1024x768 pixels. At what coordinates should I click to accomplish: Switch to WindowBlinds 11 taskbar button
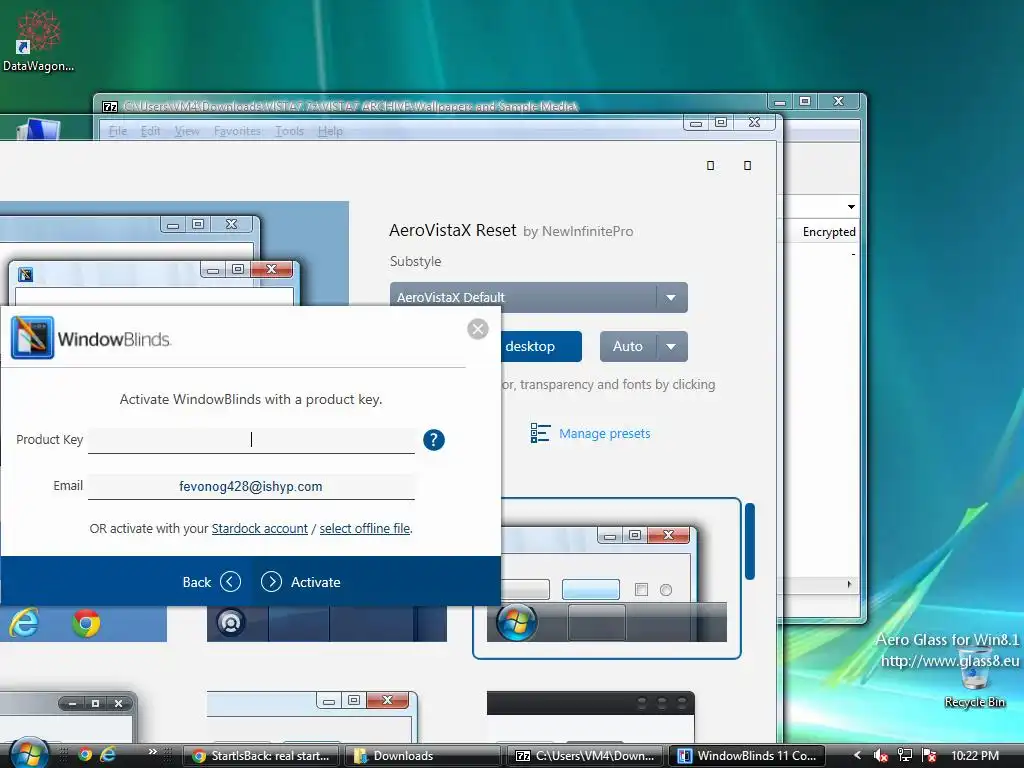coord(746,756)
